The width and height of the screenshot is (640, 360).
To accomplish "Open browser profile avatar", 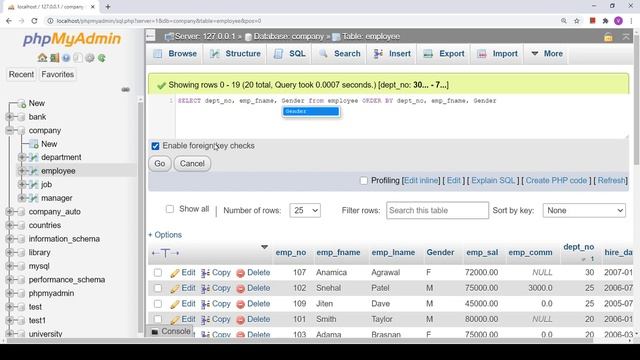I will click(618, 21).
